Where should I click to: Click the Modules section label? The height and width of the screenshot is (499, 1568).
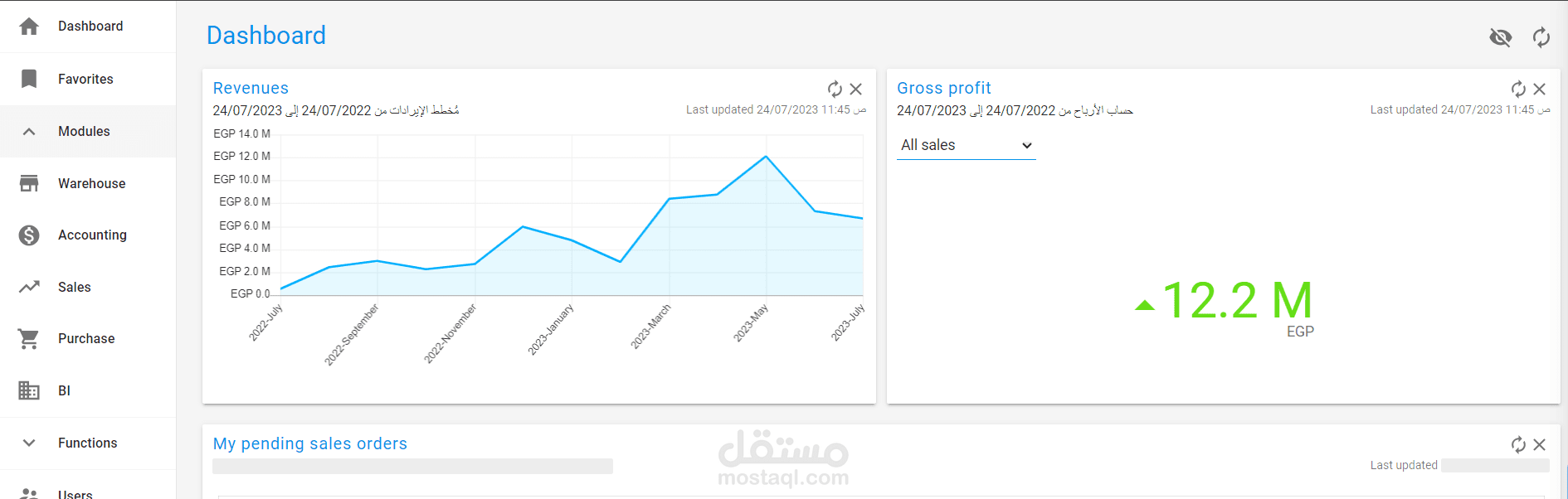pyautogui.click(x=84, y=131)
